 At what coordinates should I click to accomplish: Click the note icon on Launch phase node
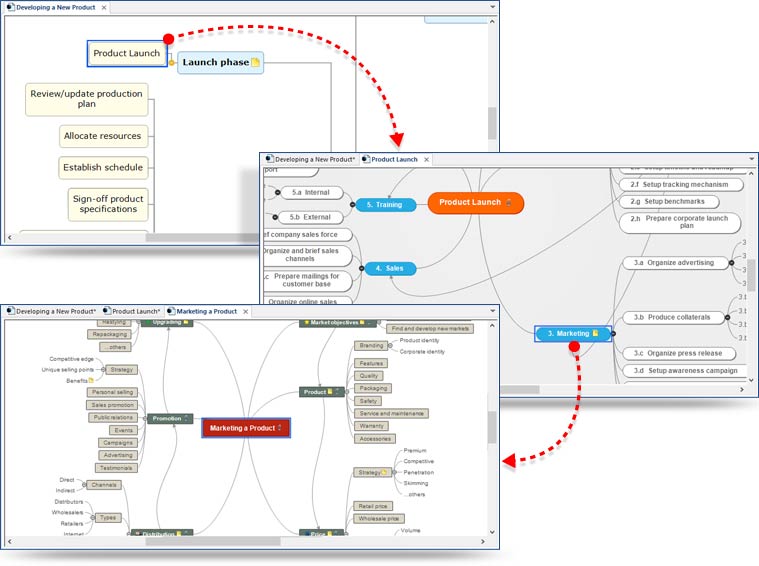[256, 62]
